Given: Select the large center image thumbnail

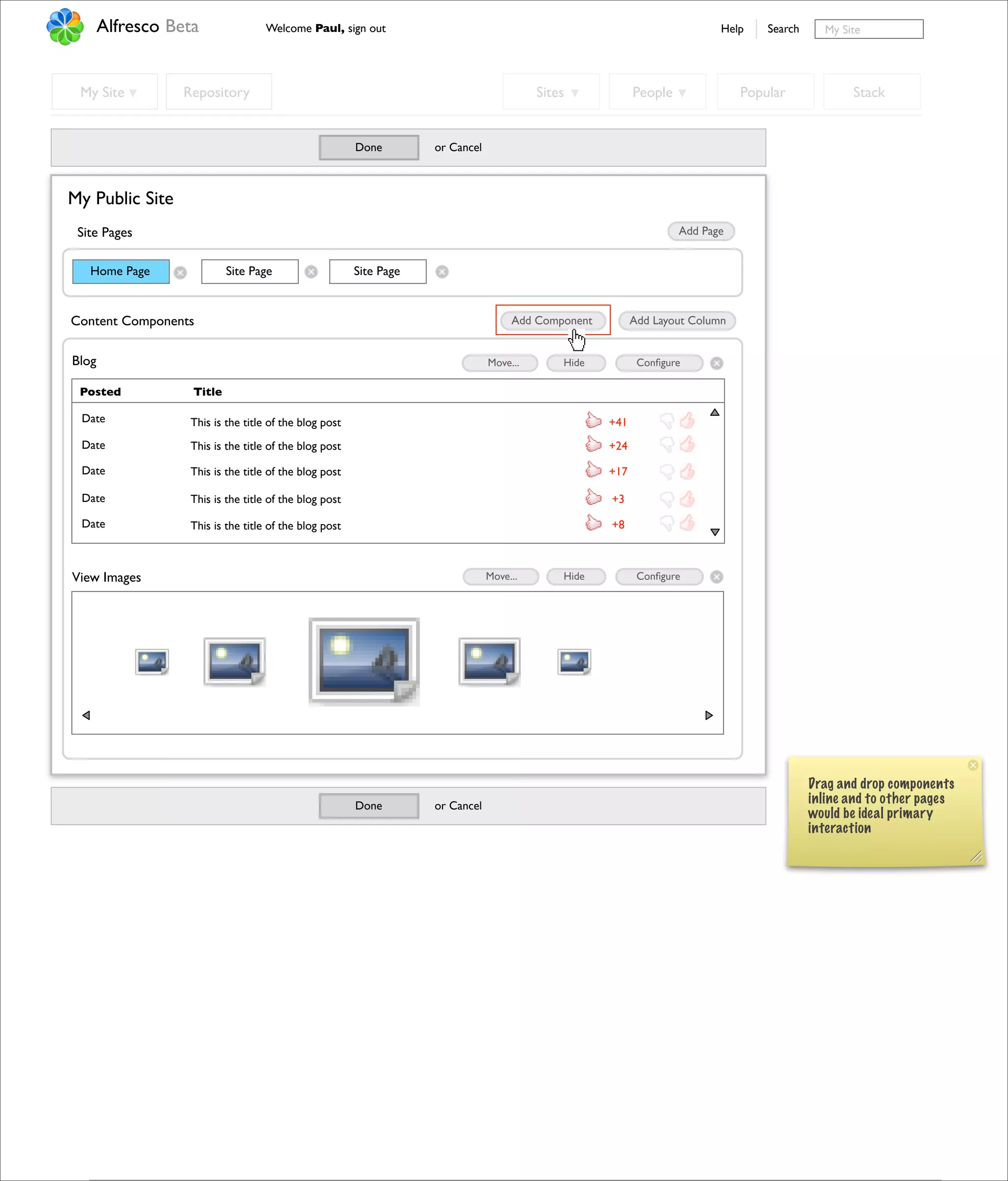Looking at the screenshot, I should point(364,662).
